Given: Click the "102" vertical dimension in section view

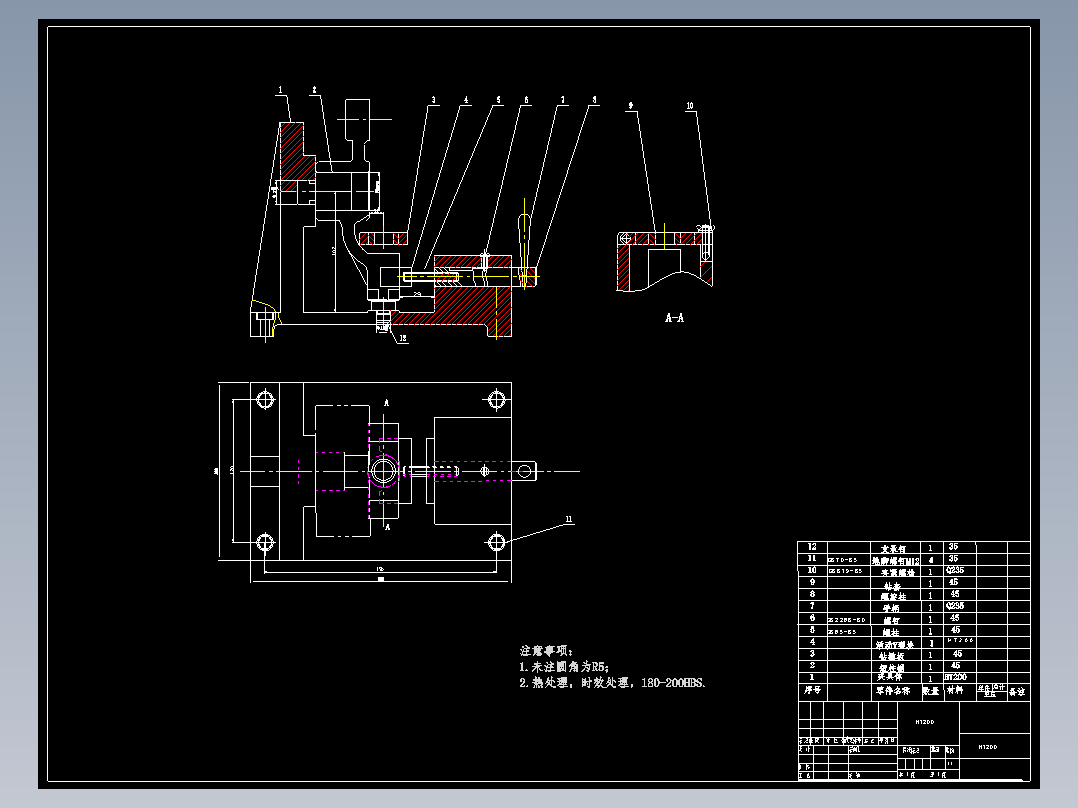Looking at the screenshot, I should [x=332, y=251].
